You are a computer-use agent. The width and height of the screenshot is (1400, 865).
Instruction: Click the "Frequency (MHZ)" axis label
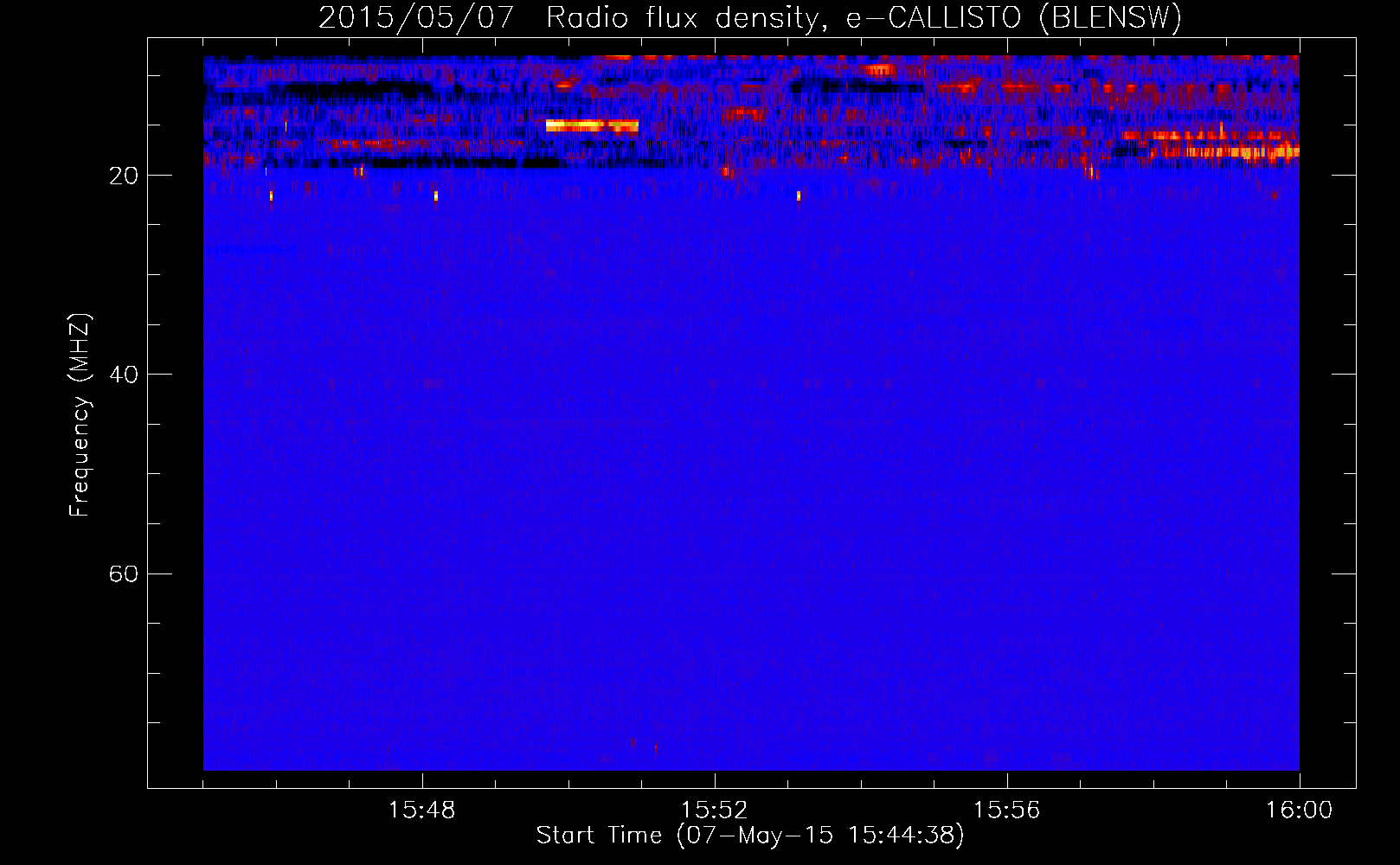(x=80, y=415)
